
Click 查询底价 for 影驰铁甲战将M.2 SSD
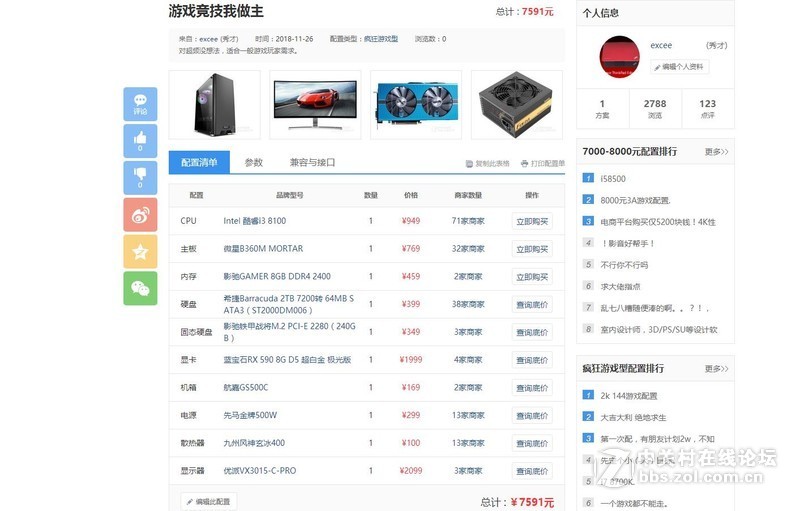(x=532, y=332)
